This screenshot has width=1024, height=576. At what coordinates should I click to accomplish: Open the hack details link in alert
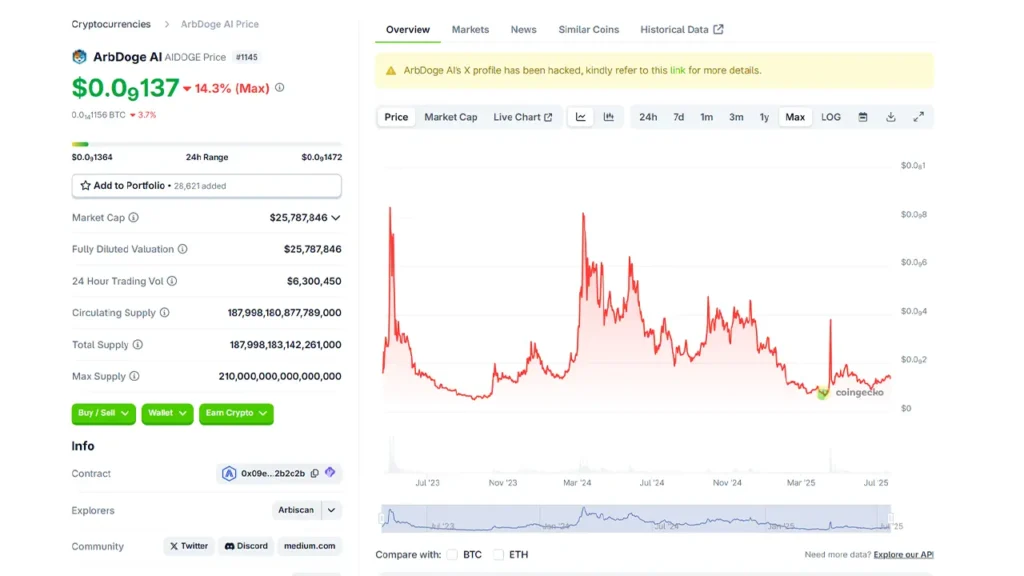677,71
